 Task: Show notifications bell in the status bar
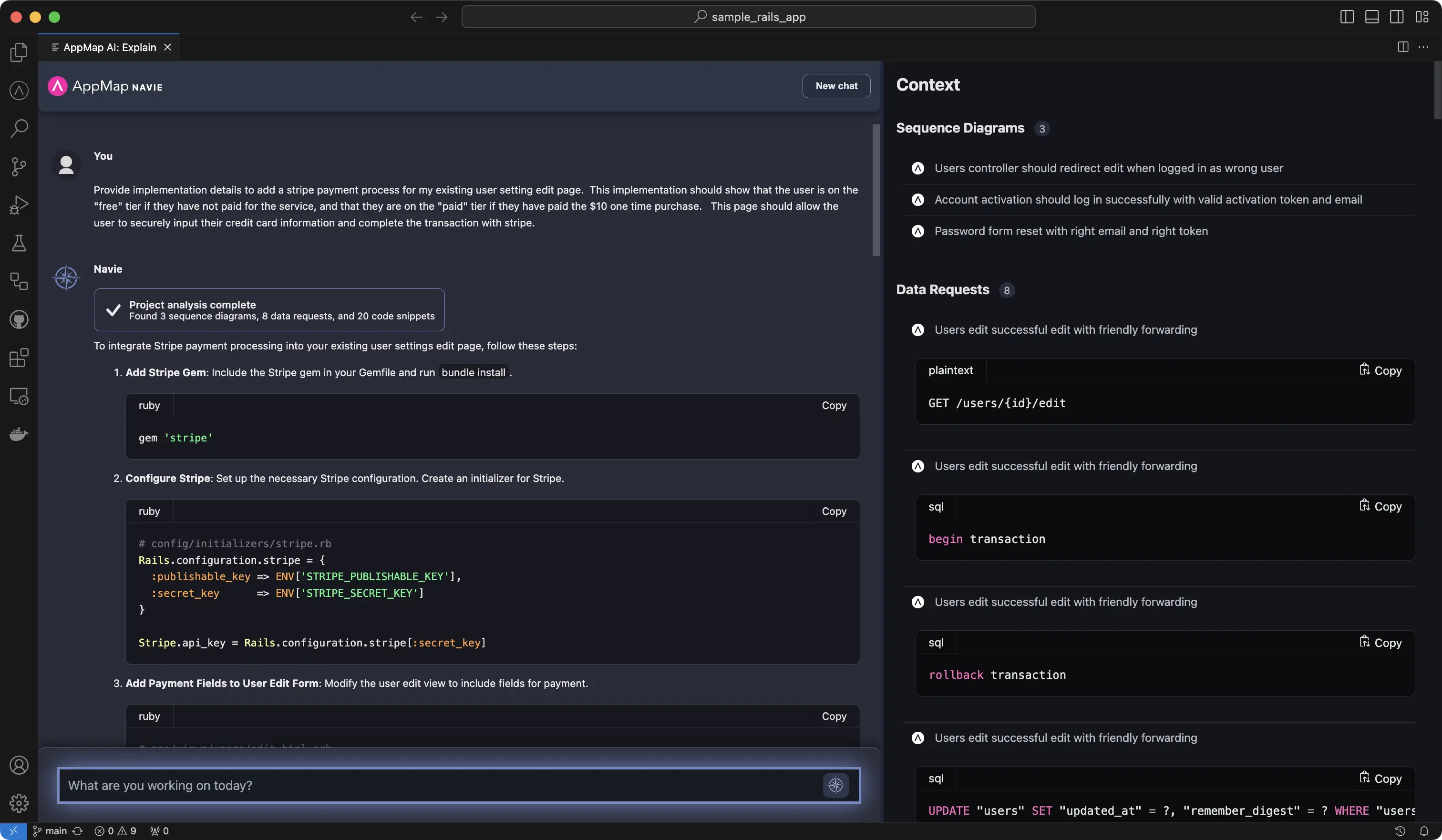pos(1424,831)
